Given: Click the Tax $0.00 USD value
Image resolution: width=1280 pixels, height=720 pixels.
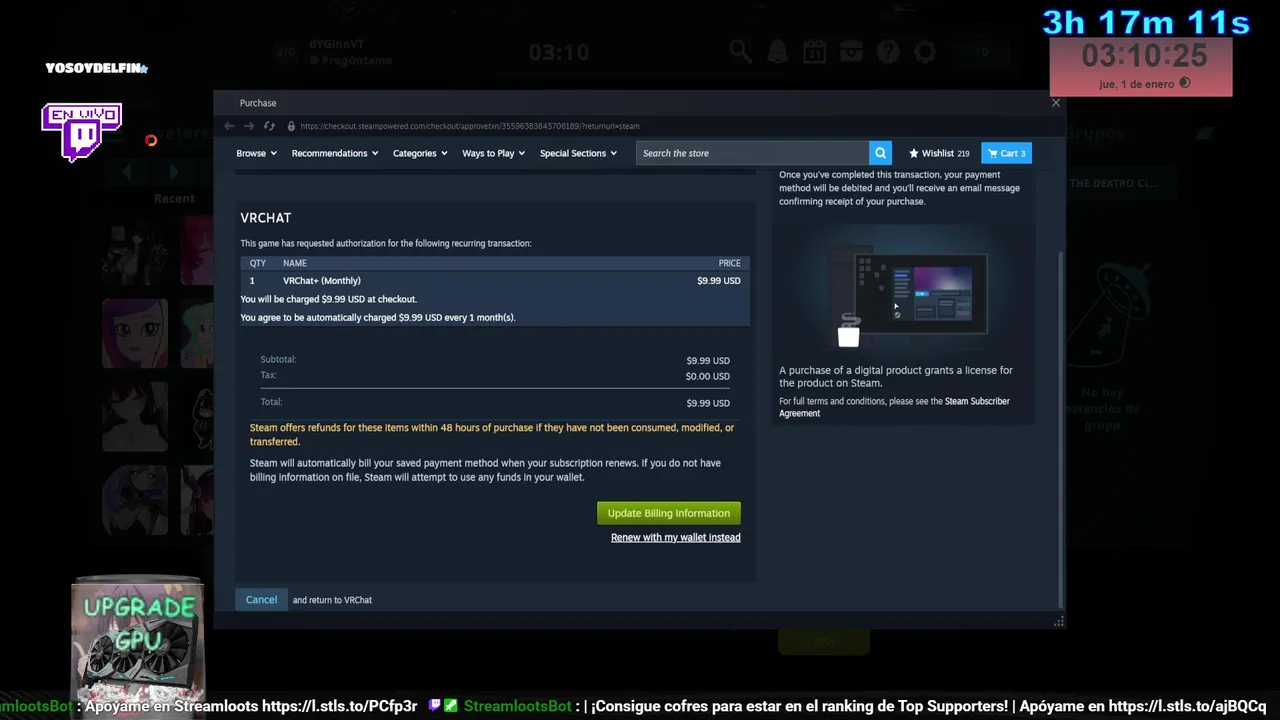Looking at the screenshot, I should point(708,377).
